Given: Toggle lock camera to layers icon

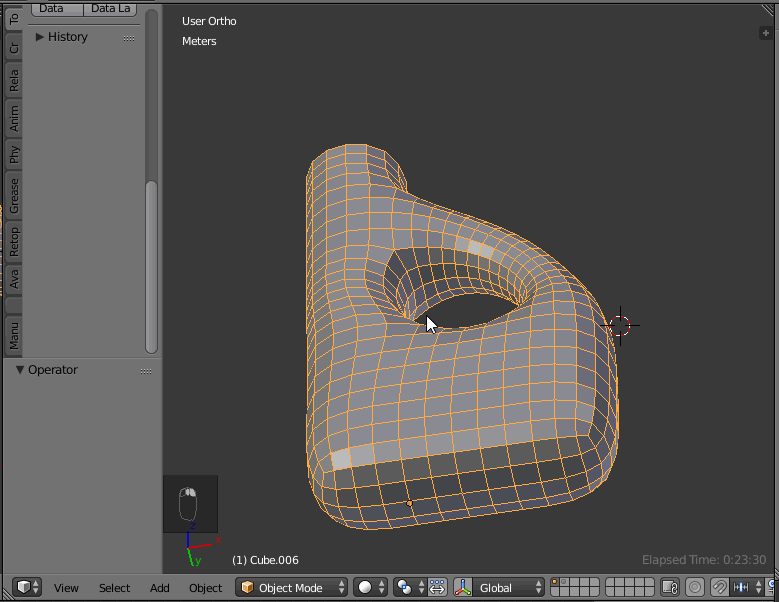Looking at the screenshot, I should (670, 588).
